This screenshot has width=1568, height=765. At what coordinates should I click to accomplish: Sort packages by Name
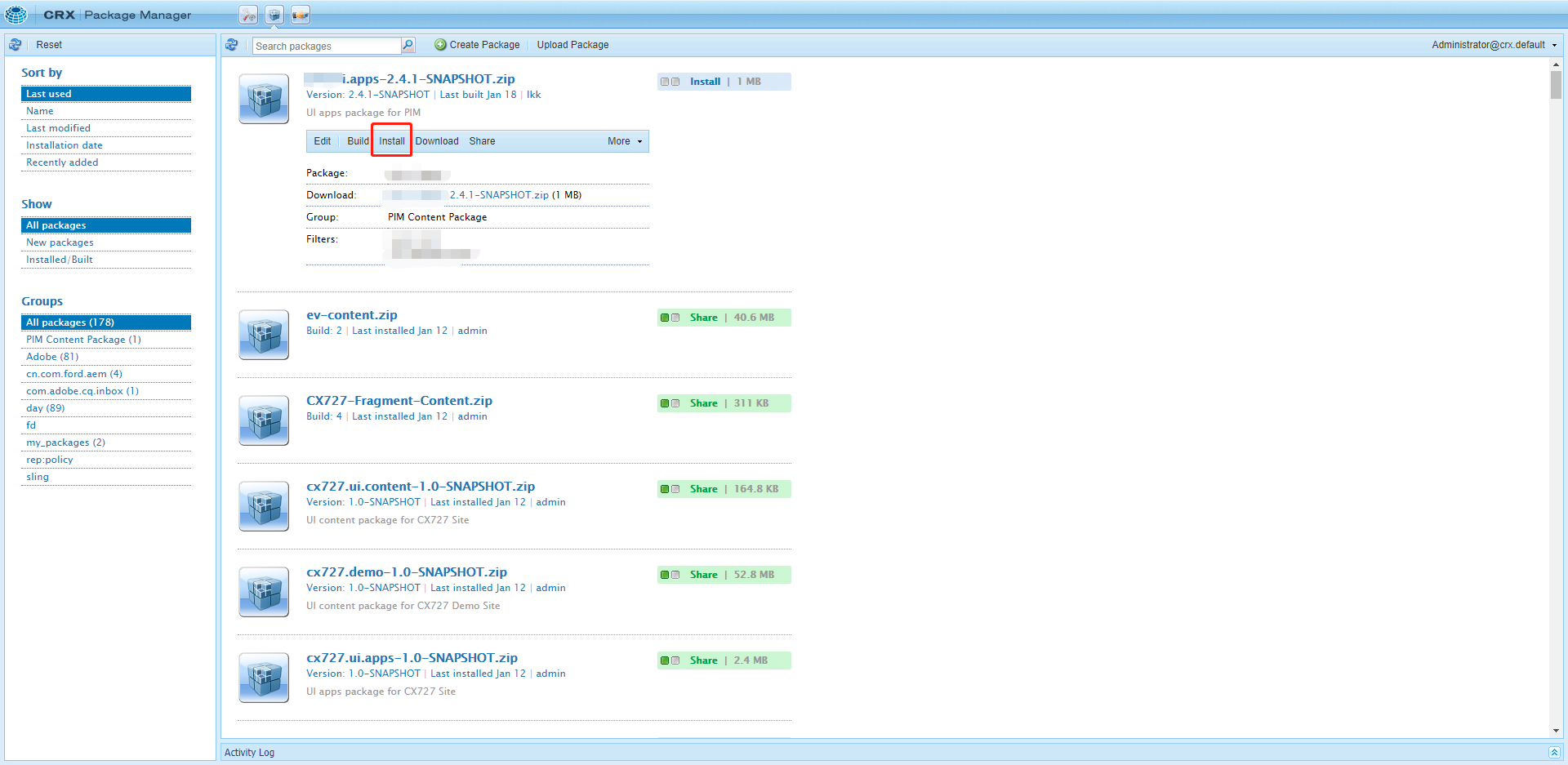106,111
